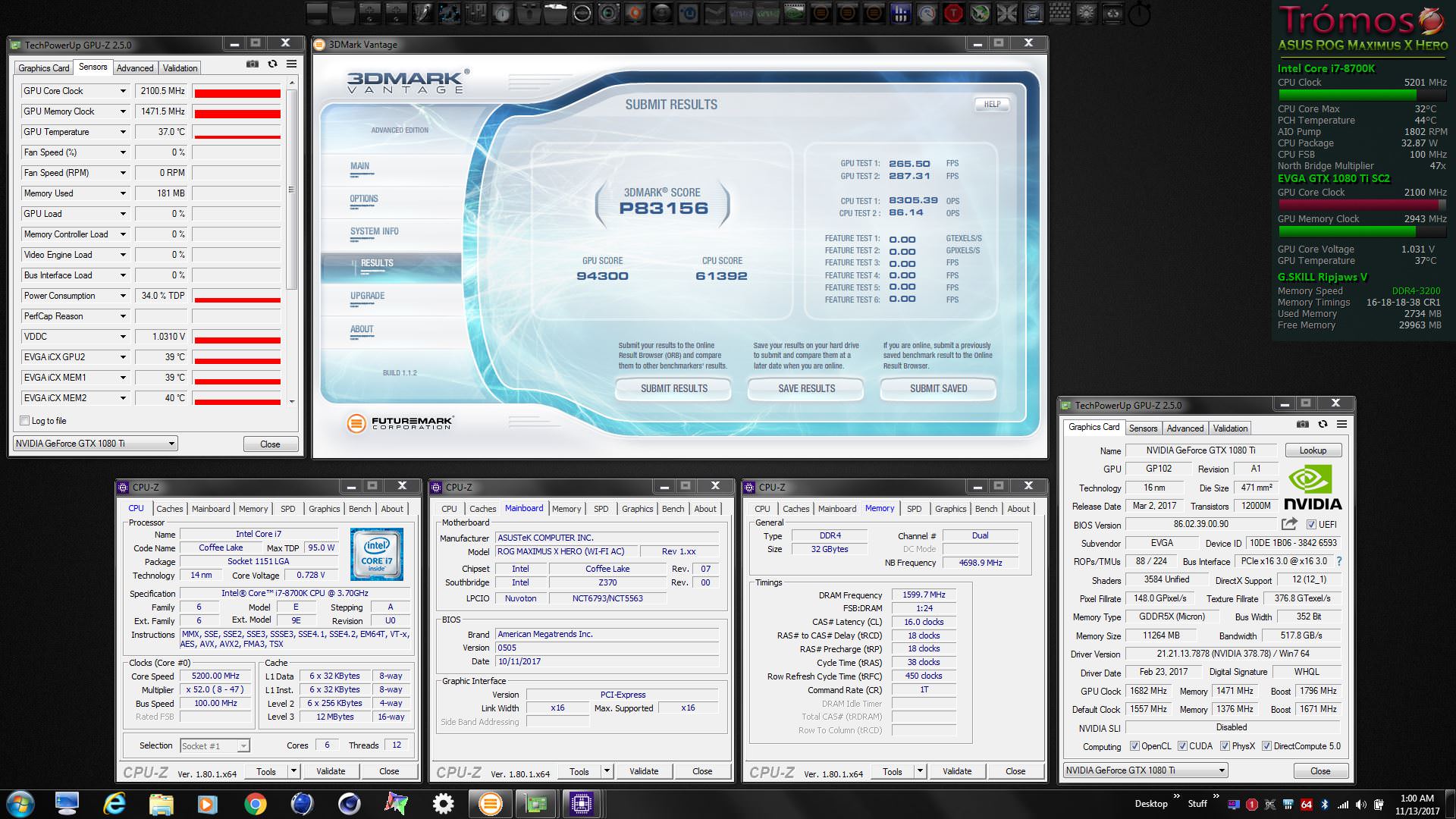The image size is (1456, 819).
Task: Click the Bluetooth icon in system tray
Action: coord(1325,805)
